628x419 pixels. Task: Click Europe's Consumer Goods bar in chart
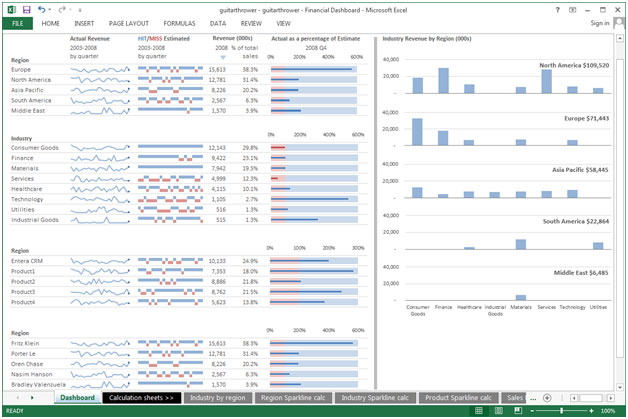click(x=417, y=132)
